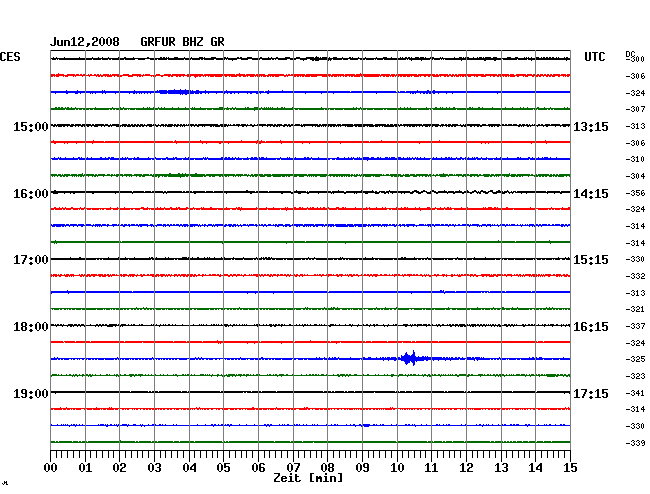The width and height of the screenshot is (650, 494).
Task: Select the DC offset value -325
Action: point(635,359)
